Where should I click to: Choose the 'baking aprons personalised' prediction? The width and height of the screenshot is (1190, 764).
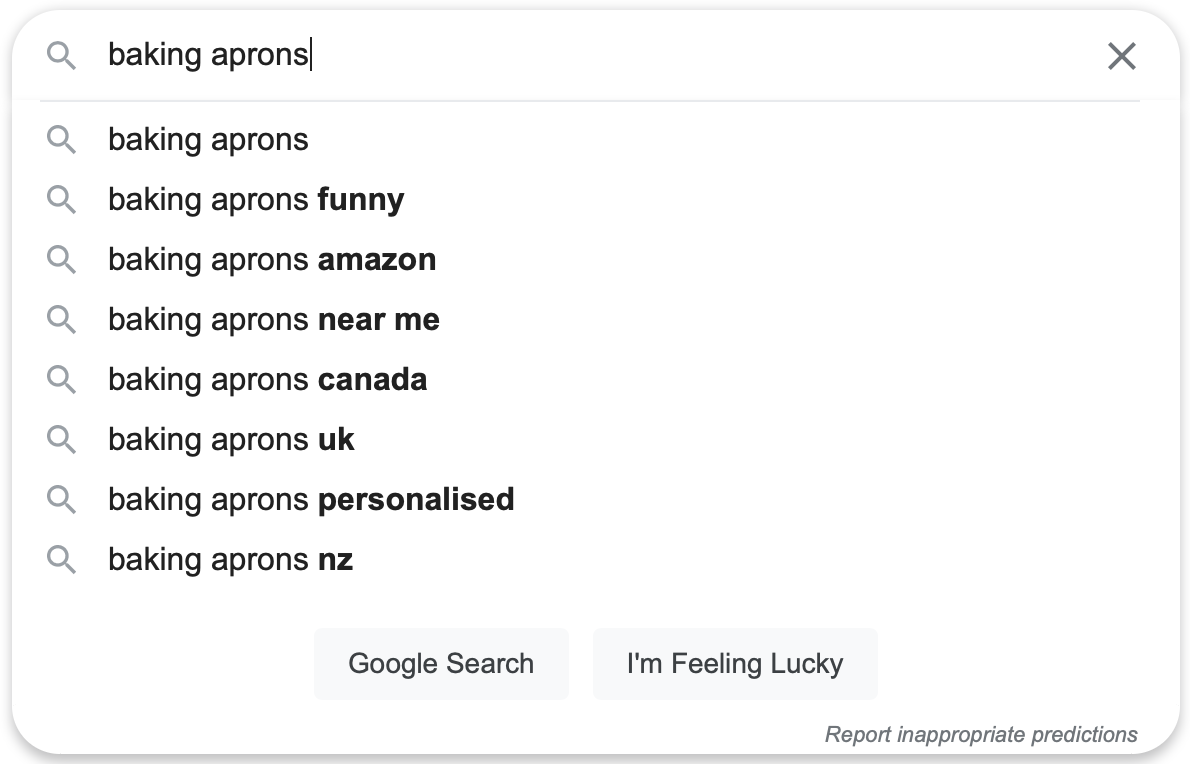click(x=311, y=499)
